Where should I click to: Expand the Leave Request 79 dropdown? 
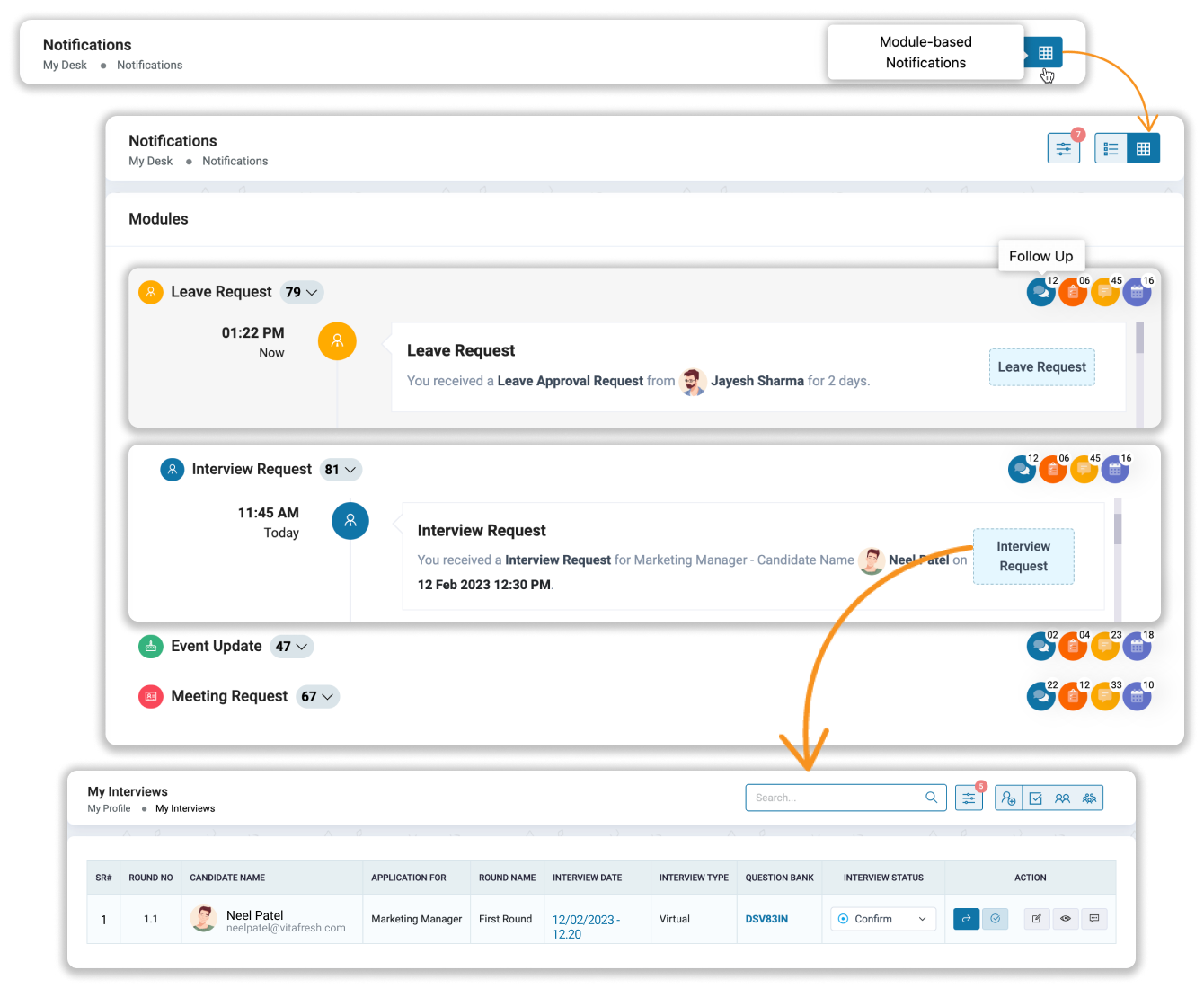(303, 292)
